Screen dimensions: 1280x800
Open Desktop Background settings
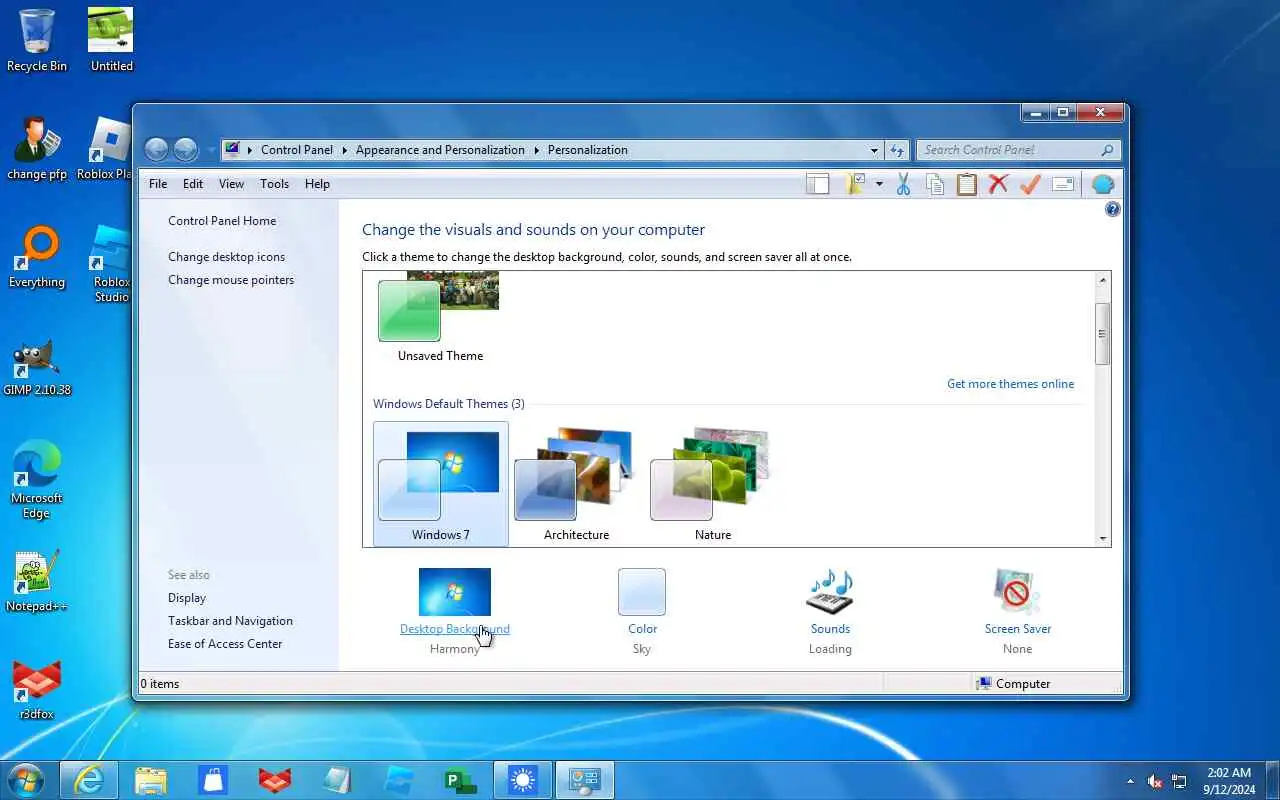455,611
